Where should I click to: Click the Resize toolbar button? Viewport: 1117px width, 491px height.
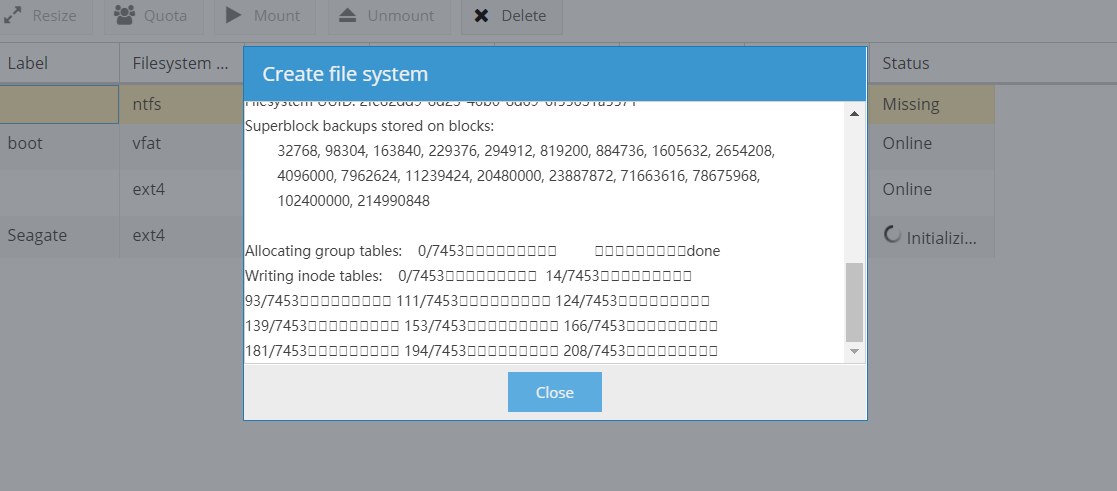(x=44, y=16)
